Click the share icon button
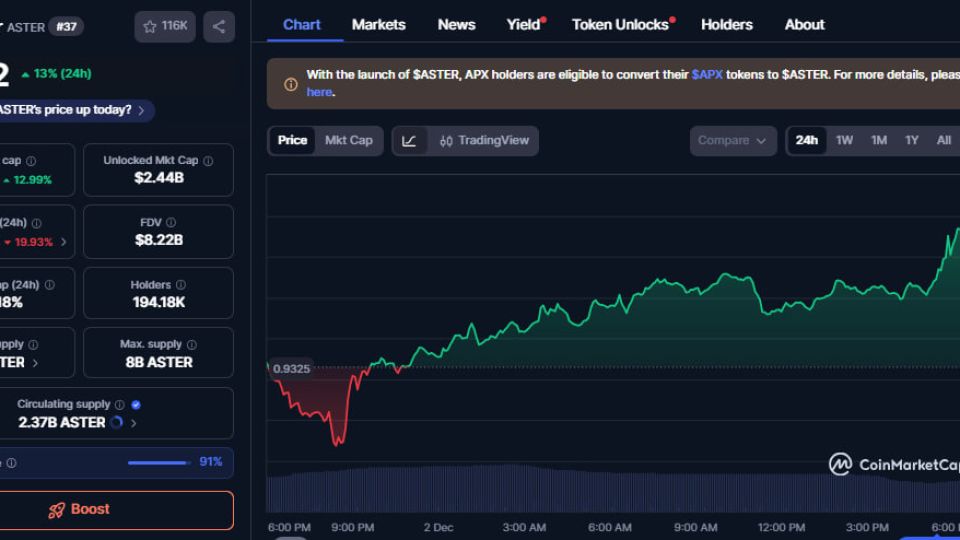 click(219, 27)
